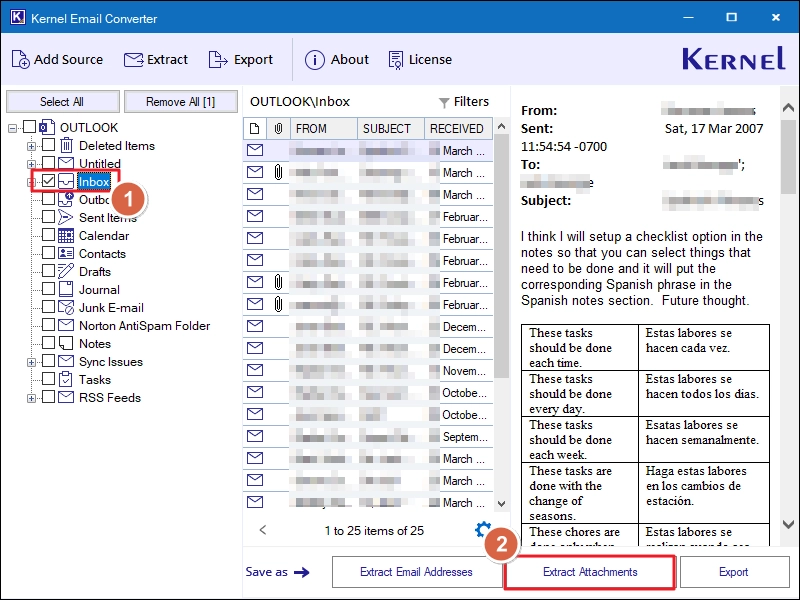Check the Deleted Items checkbox

tap(48, 145)
